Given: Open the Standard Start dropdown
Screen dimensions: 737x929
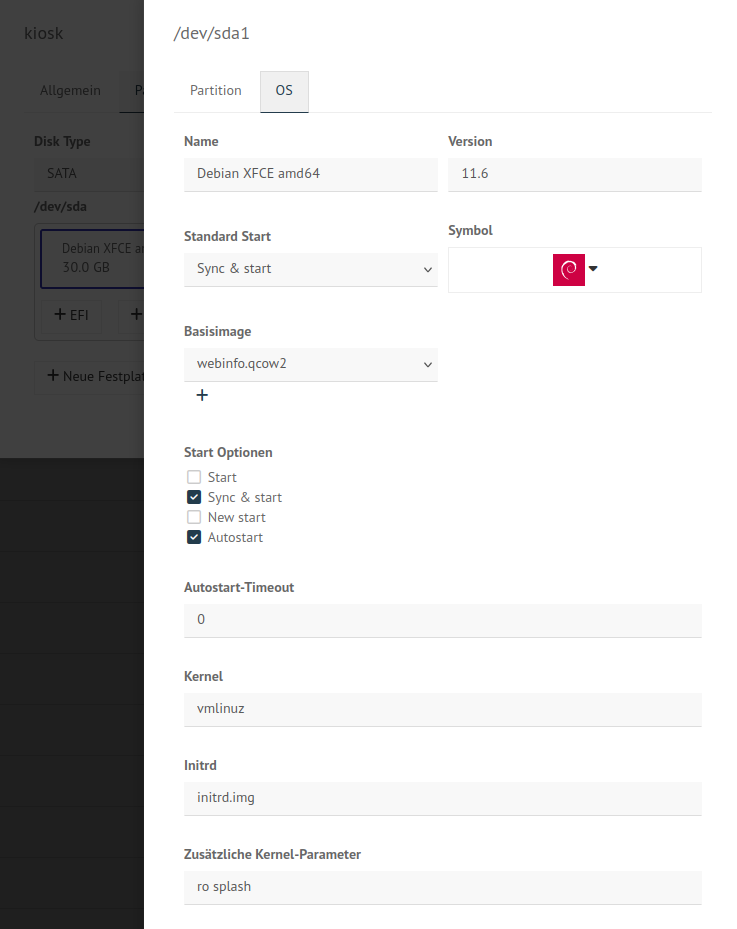Looking at the screenshot, I should click(310, 269).
